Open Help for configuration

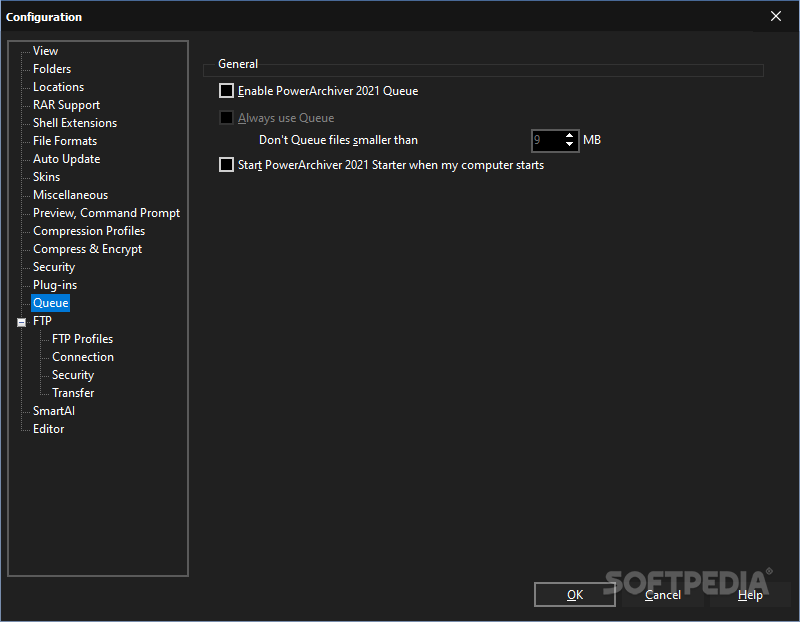[x=750, y=595]
